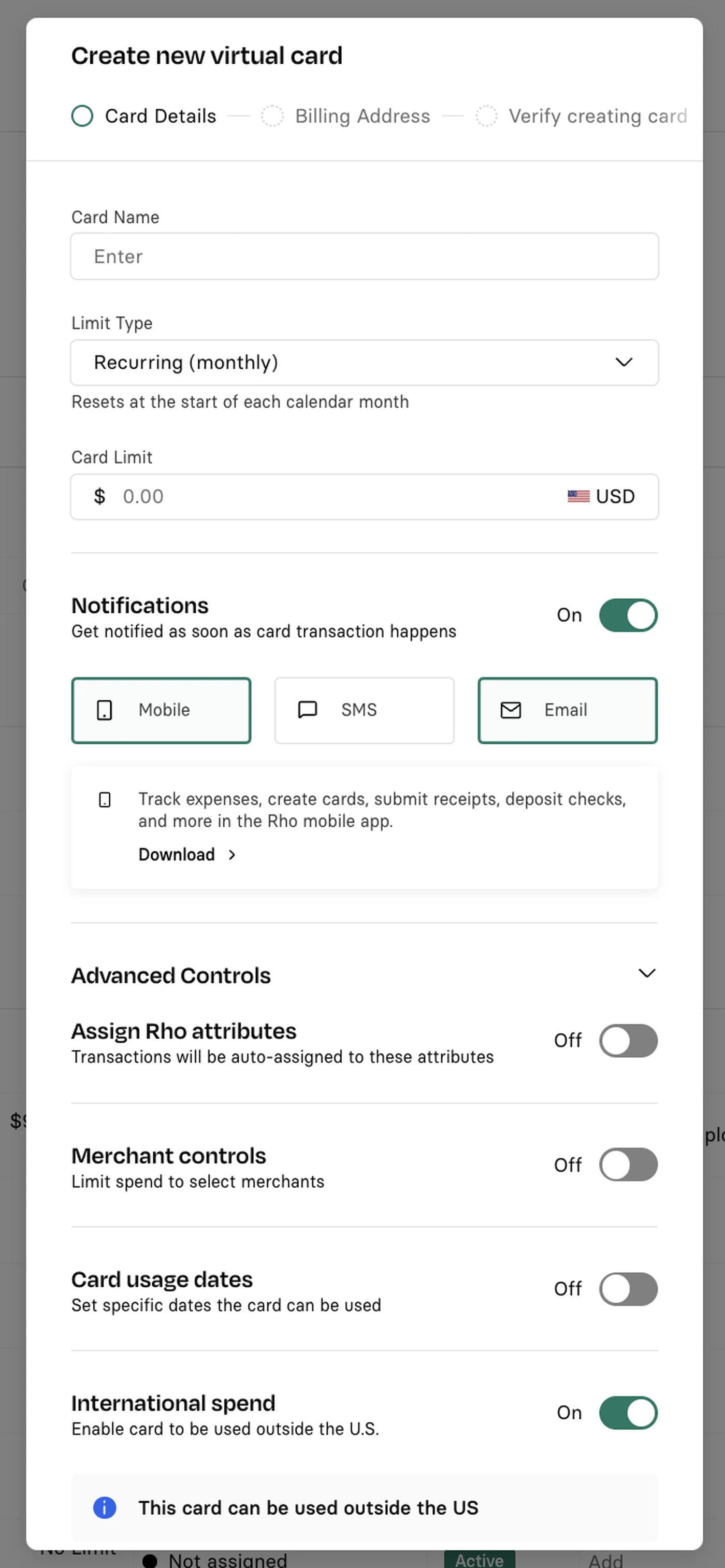This screenshot has height=1568, width=725.
Task: Click the Billing Address step circle icon
Action: [272, 116]
